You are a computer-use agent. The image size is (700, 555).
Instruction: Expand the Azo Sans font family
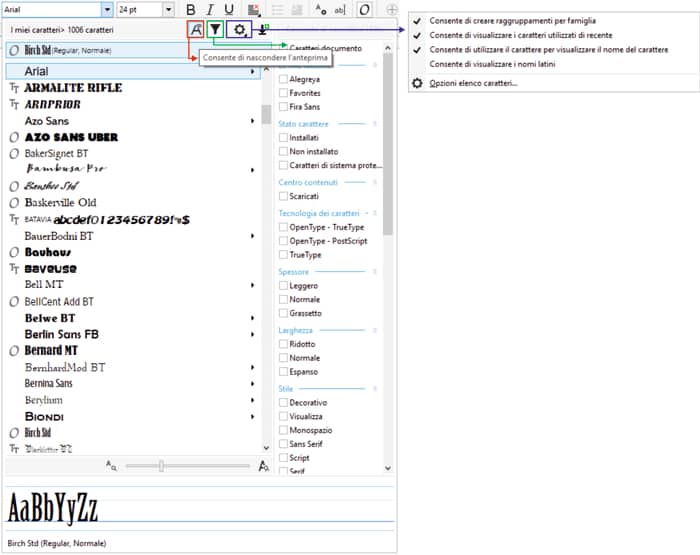(x=251, y=121)
